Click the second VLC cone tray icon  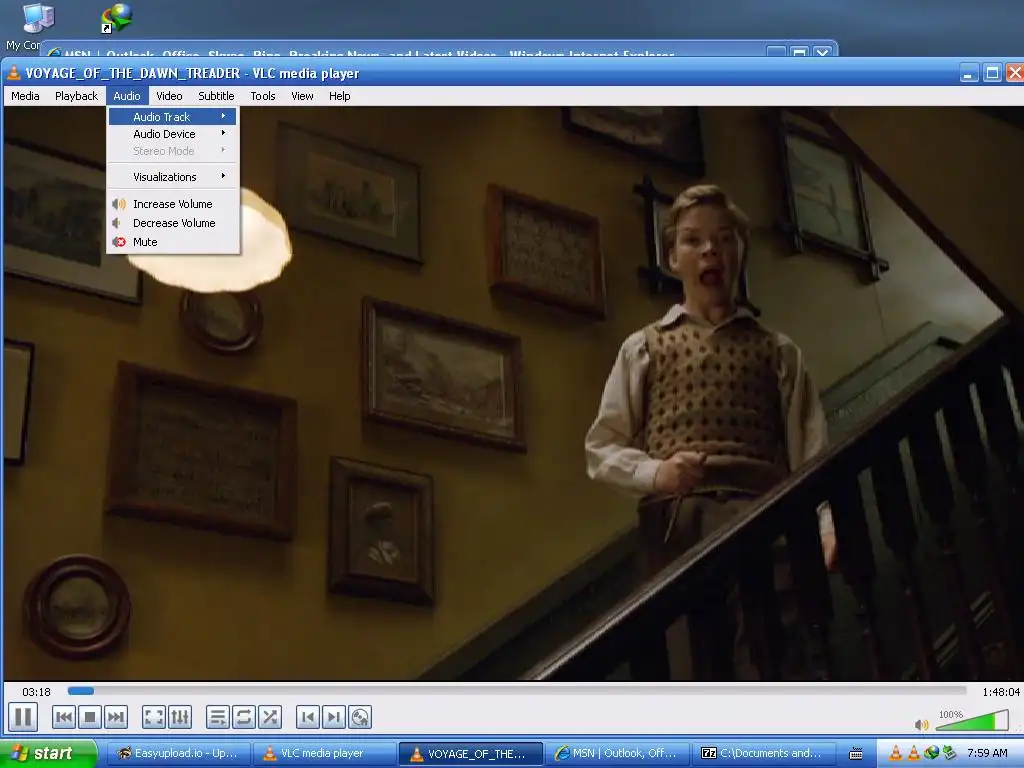[x=914, y=754]
